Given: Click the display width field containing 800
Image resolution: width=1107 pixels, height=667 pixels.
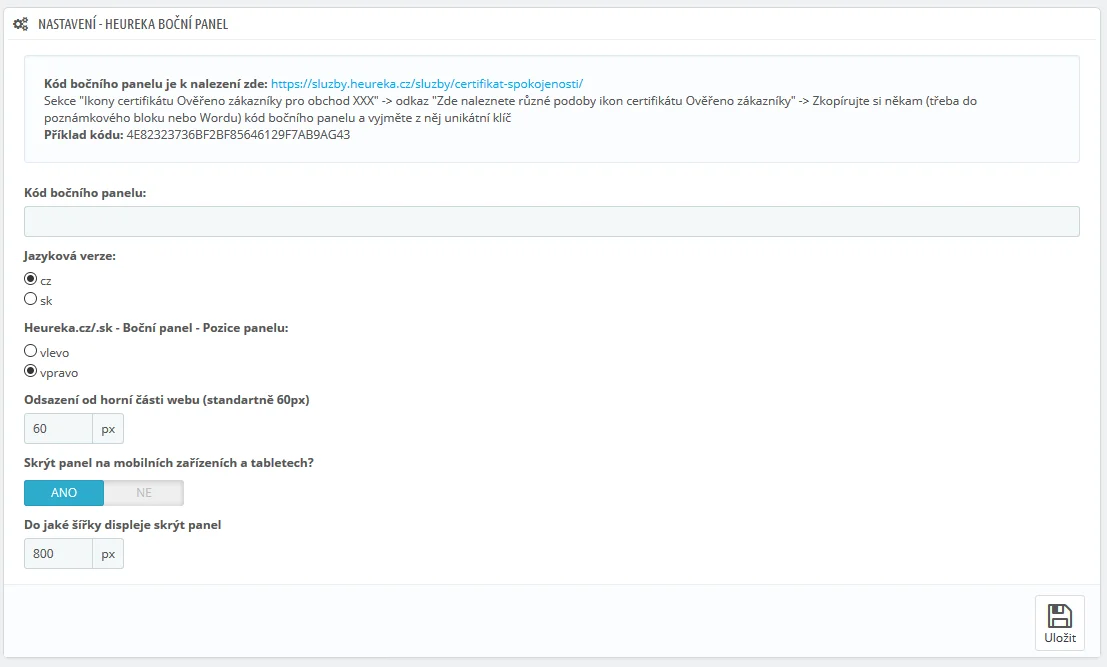Looking at the screenshot, I should pyautogui.click(x=58, y=554).
